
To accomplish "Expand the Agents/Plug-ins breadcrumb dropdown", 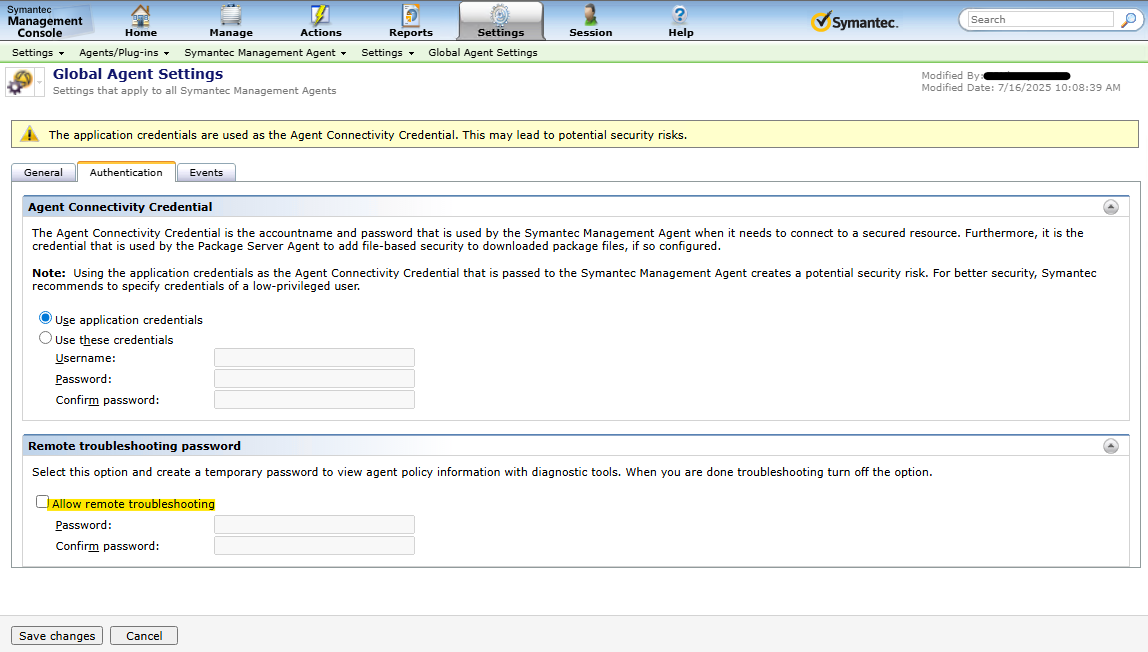I will pyautogui.click(x=167, y=53).
